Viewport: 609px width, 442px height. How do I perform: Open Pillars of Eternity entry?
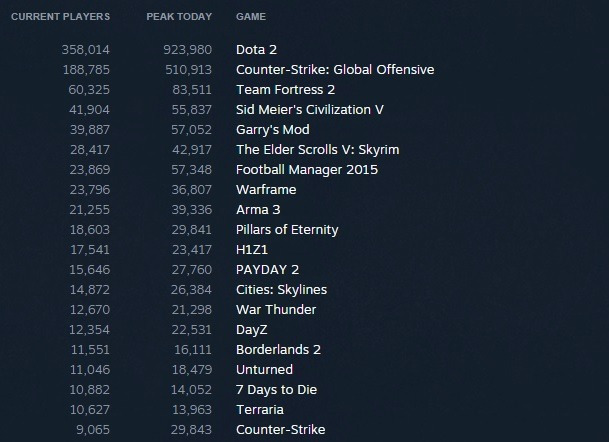pyautogui.click(x=287, y=230)
